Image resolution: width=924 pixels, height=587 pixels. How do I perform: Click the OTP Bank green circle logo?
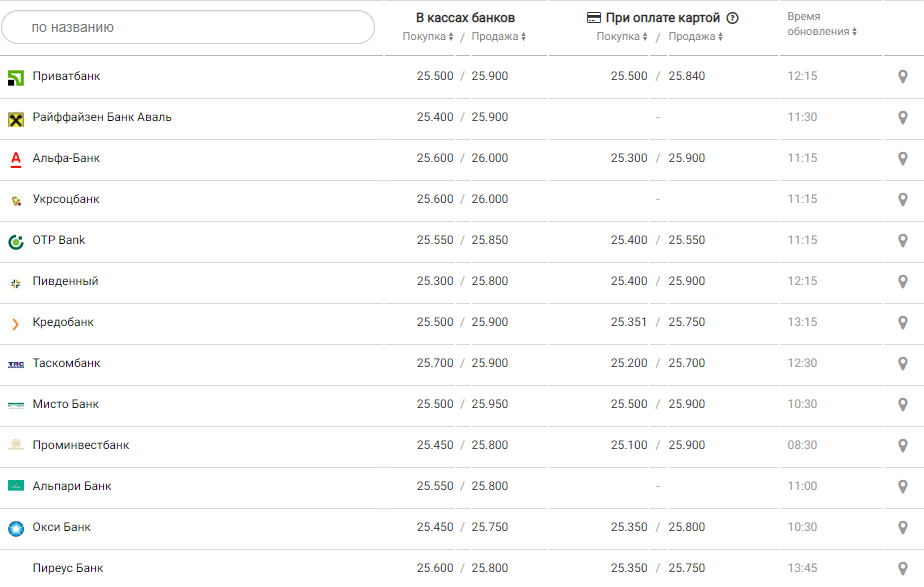pyautogui.click(x=16, y=241)
